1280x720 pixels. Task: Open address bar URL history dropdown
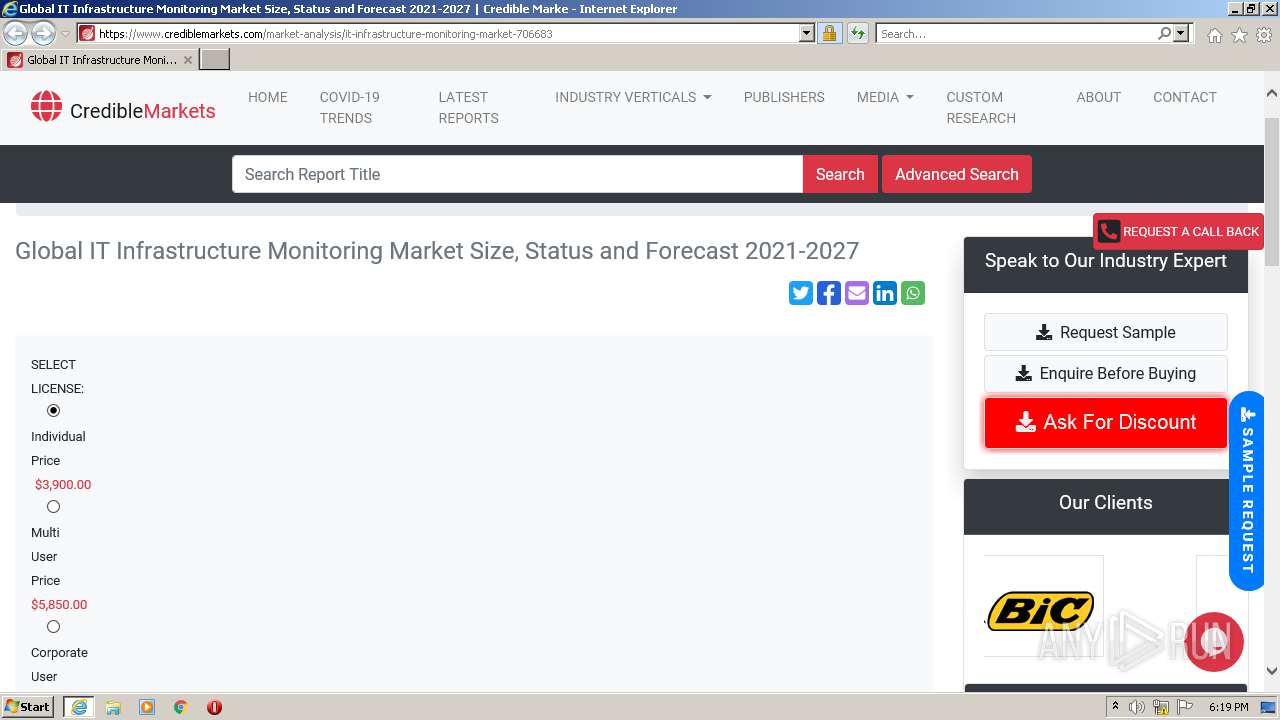point(807,33)
